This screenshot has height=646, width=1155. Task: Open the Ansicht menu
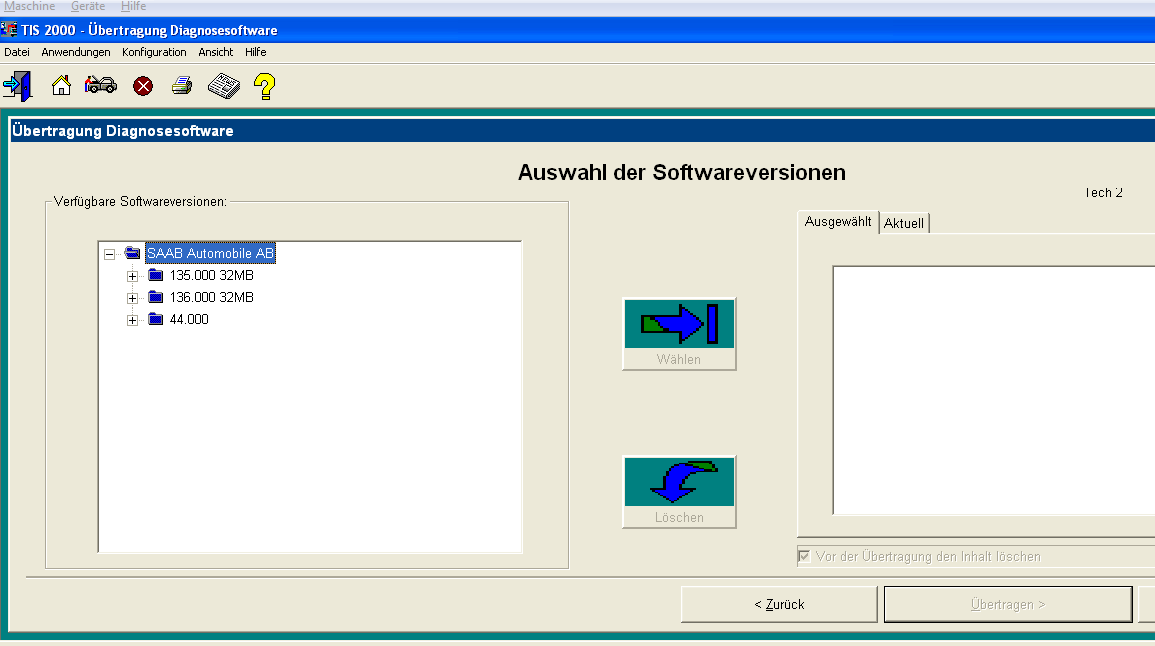(216, 52)
